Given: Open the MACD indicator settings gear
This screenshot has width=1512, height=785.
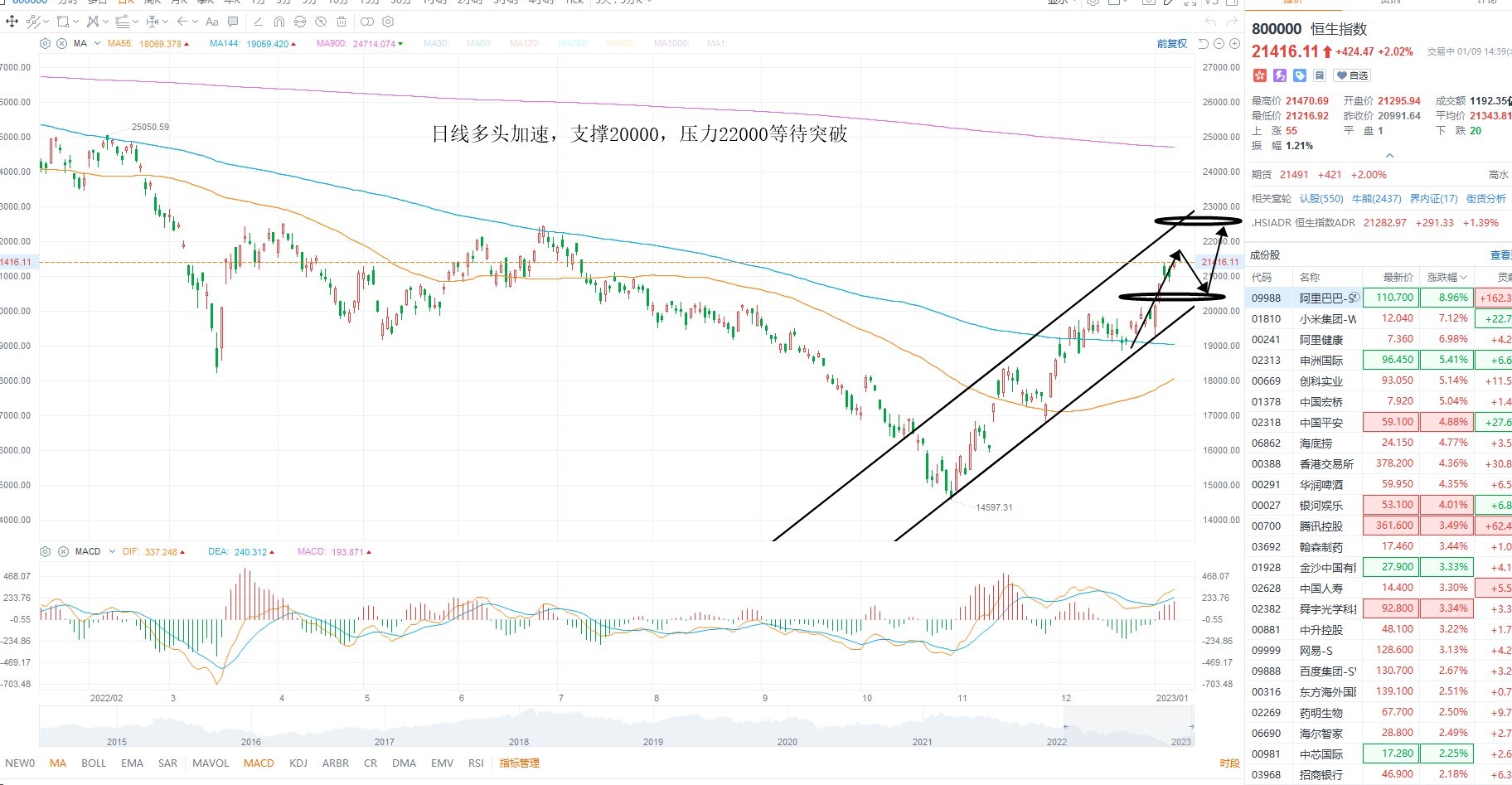Looking at the screenshot, I should [x=46, y=551].
